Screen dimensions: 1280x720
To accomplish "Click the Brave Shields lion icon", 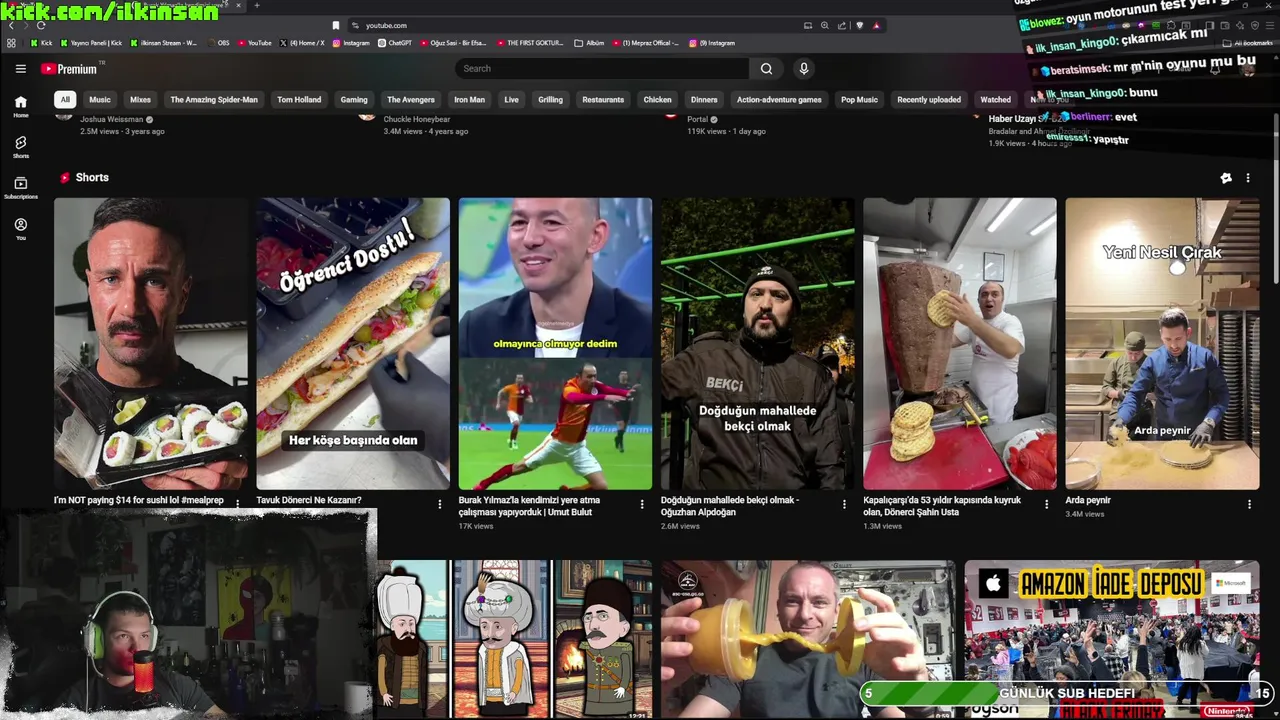I will pyautogui.click(x=859, y=25).
